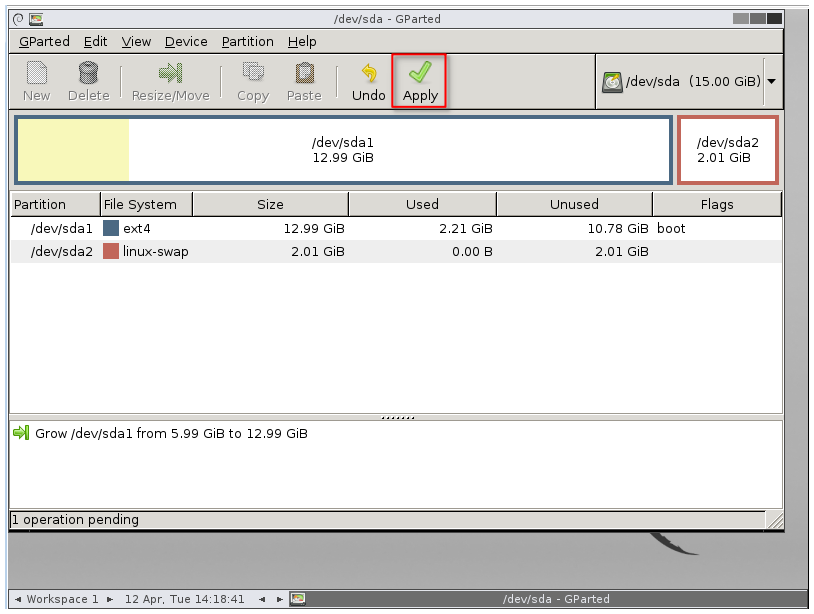Click the right arrow before the task icon
This screenshot has height=614, width=814.
(279, 599)
